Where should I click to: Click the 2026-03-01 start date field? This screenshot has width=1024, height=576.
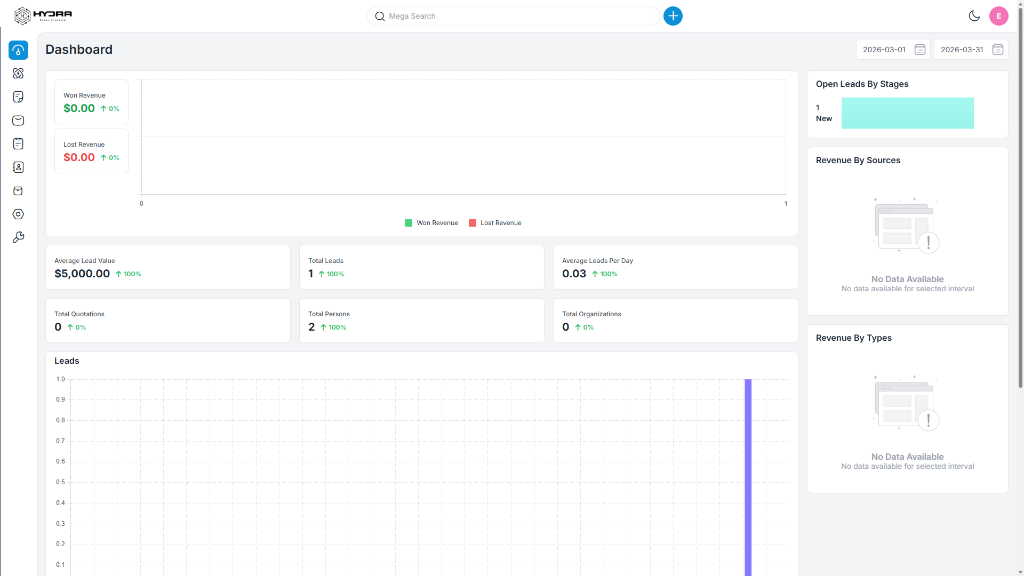[x=893, y=50]
